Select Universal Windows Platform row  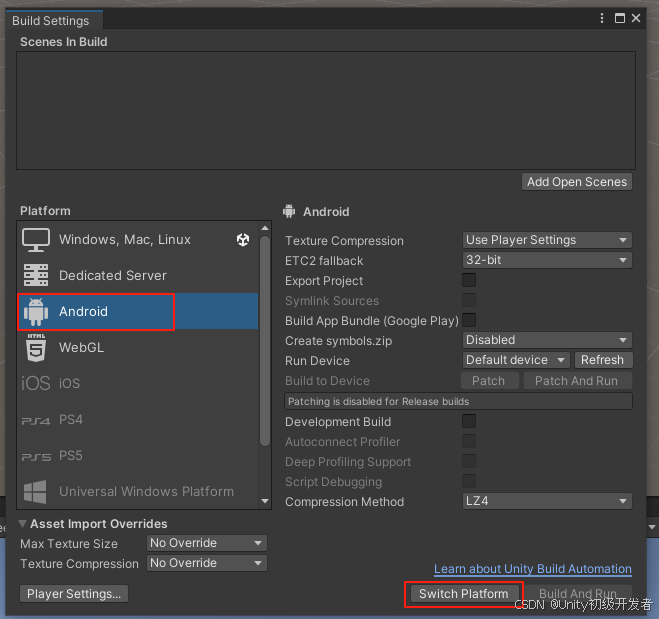138,491
